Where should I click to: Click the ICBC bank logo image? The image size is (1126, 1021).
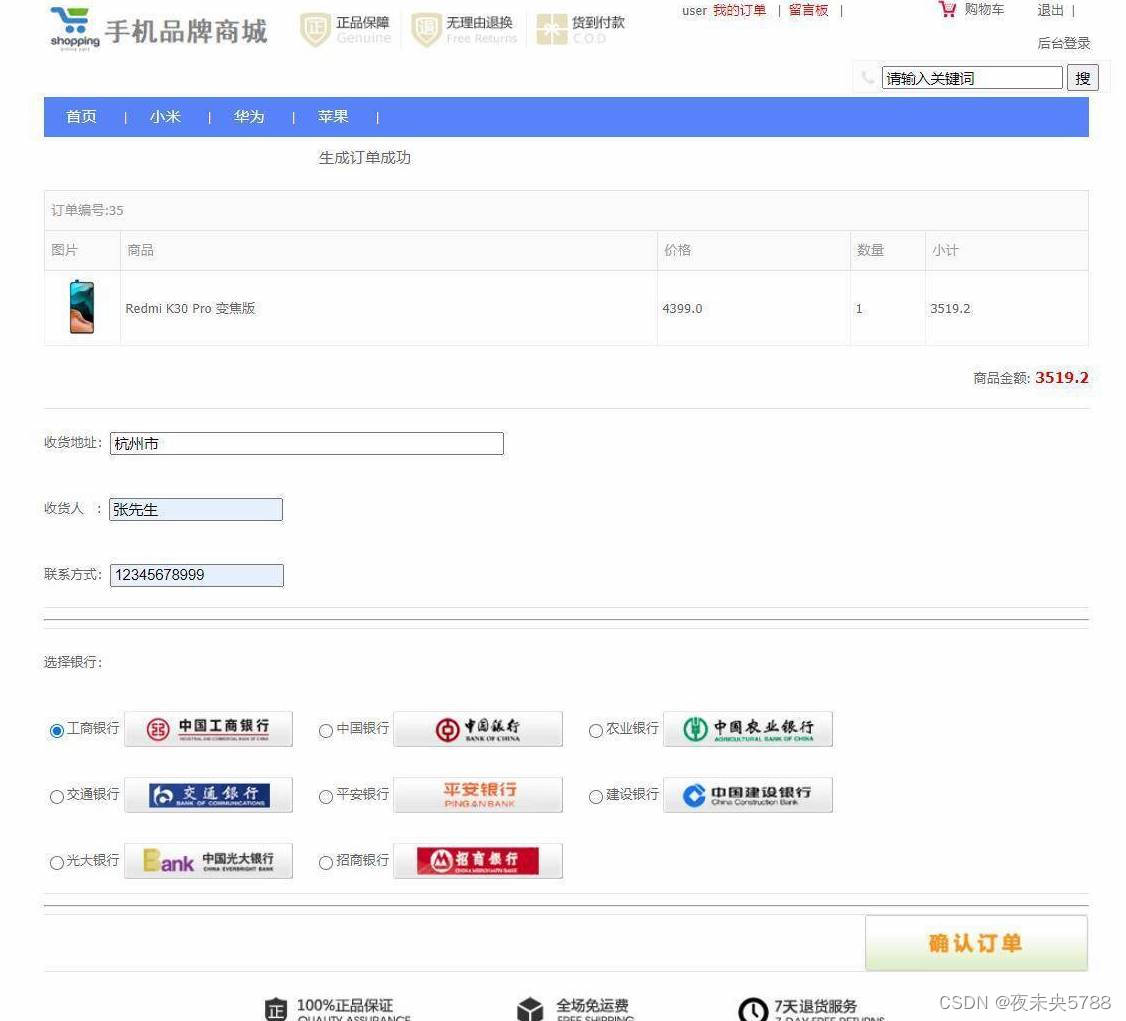click(208, 729)
